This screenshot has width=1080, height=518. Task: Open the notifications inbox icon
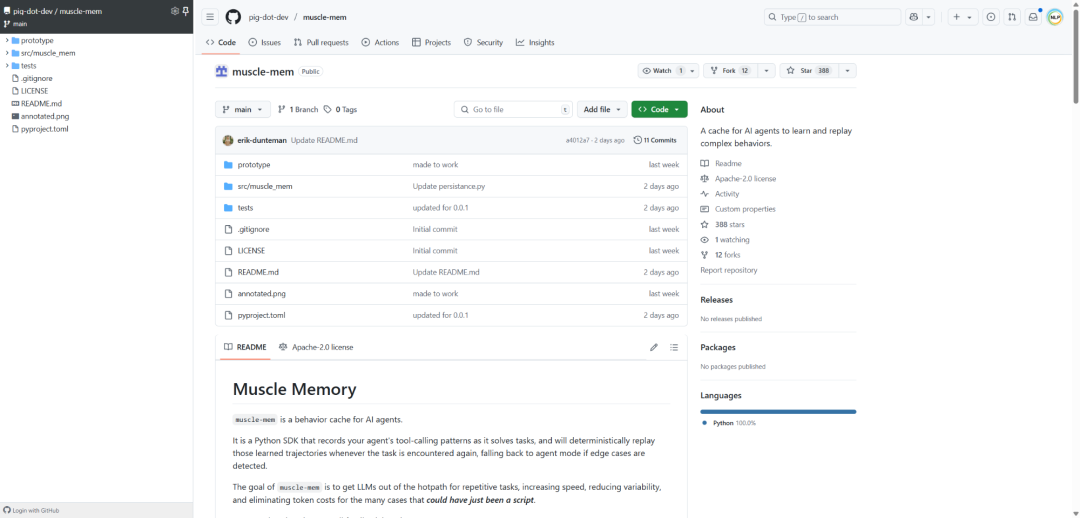coord(1032,17)
